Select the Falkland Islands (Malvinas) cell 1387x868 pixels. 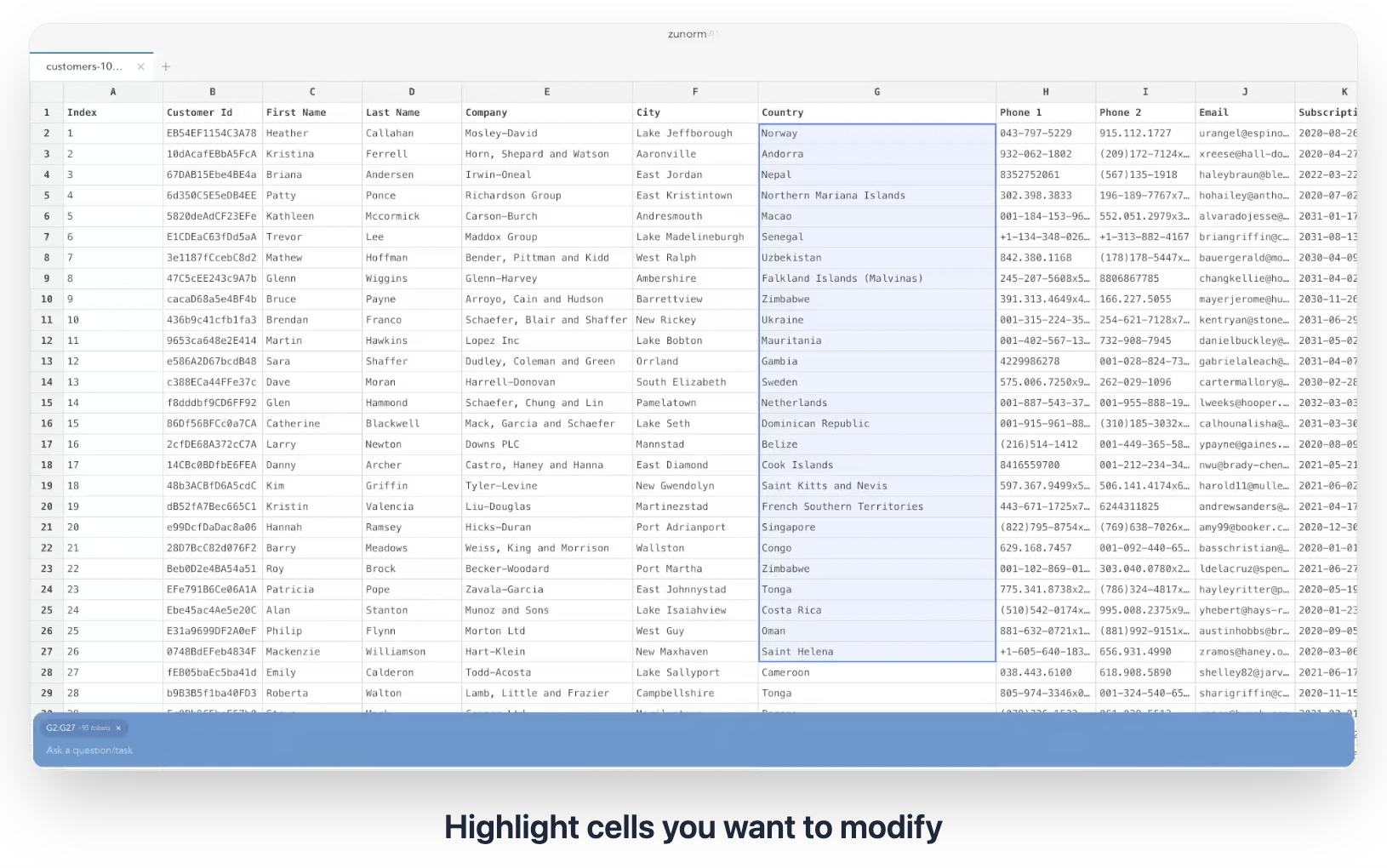coord(877,278)
